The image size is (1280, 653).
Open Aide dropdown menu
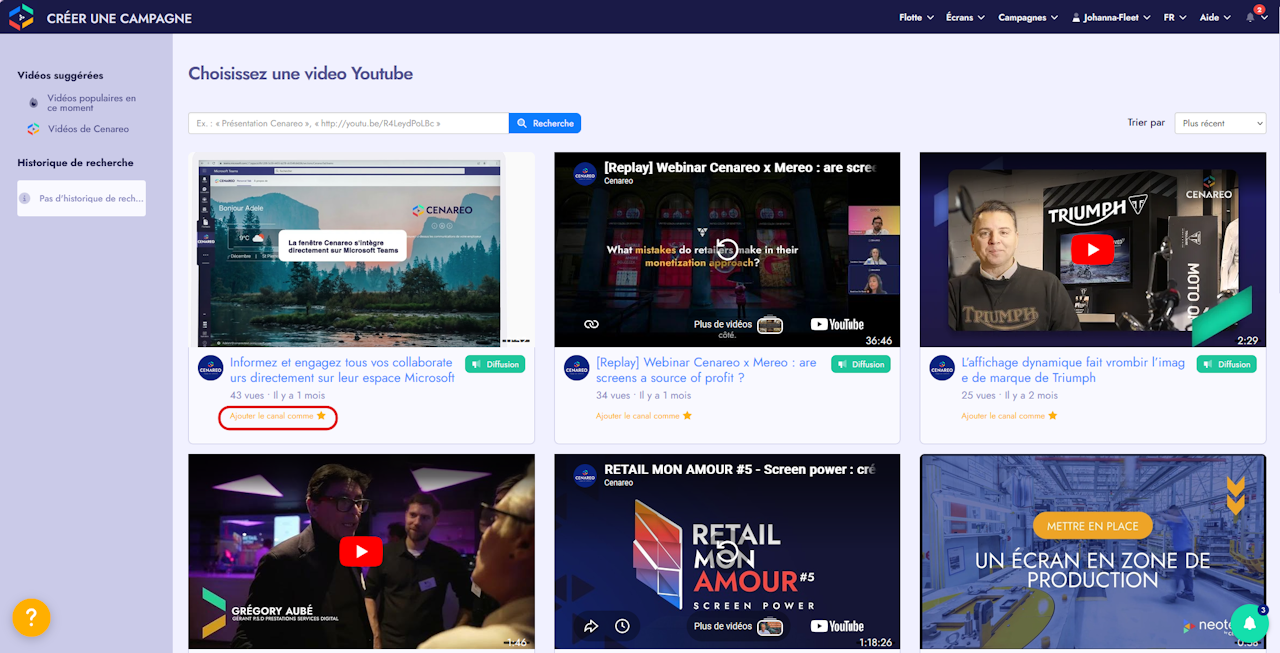click(x=1215, y=17)
